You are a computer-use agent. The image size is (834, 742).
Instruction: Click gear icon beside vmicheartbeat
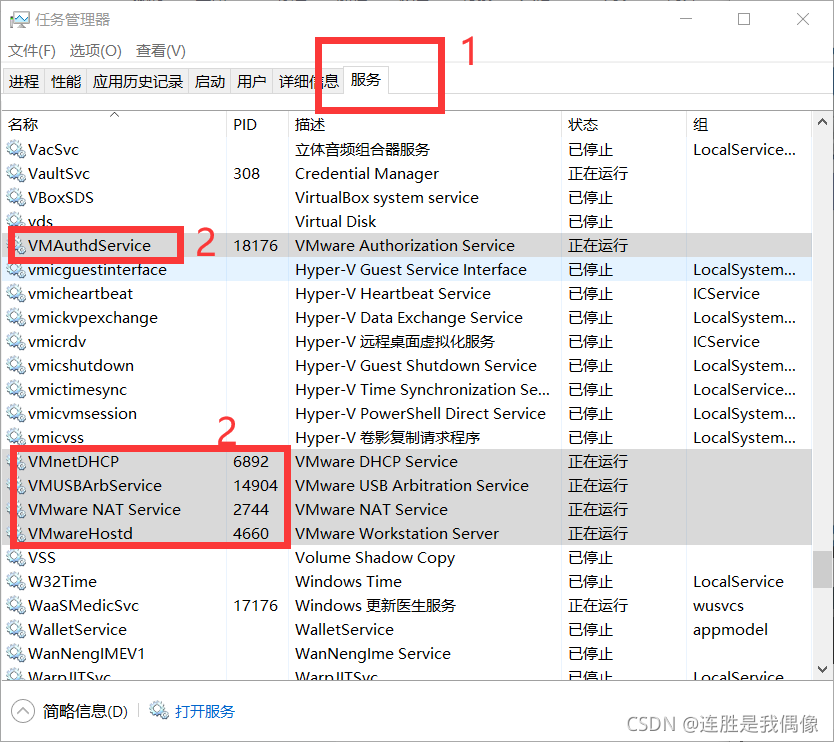(16, 294)
